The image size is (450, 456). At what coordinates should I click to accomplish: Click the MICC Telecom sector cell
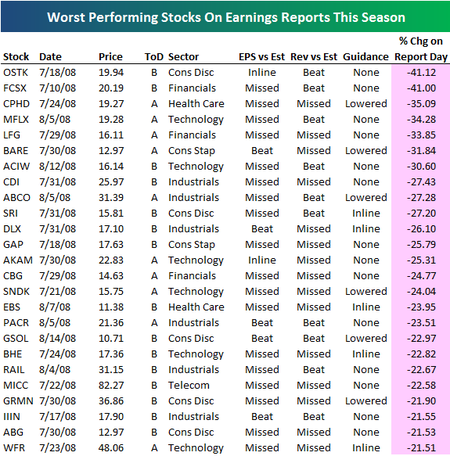[x=189, y=385]
